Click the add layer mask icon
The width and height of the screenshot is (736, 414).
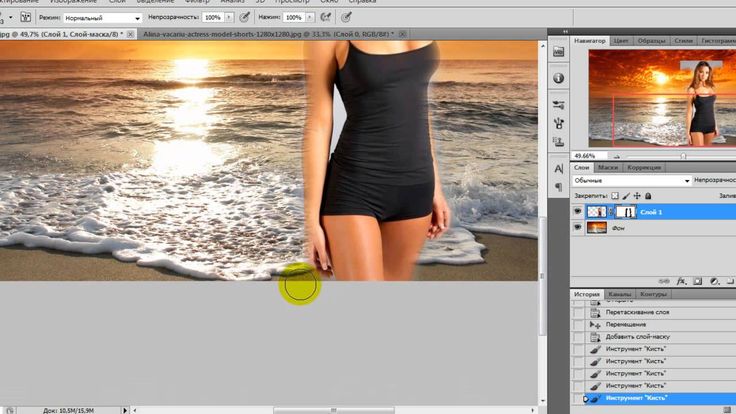pos(698,281)
